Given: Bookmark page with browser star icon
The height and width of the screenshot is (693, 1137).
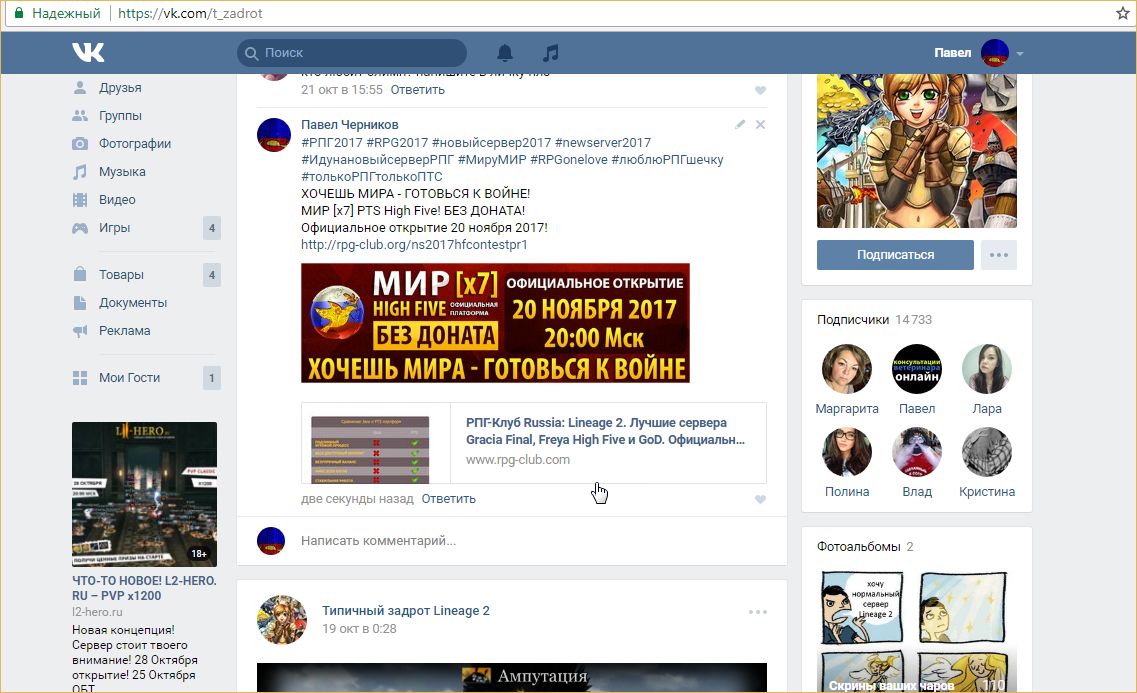Looking at the screenshot, I should point(1122,14).
